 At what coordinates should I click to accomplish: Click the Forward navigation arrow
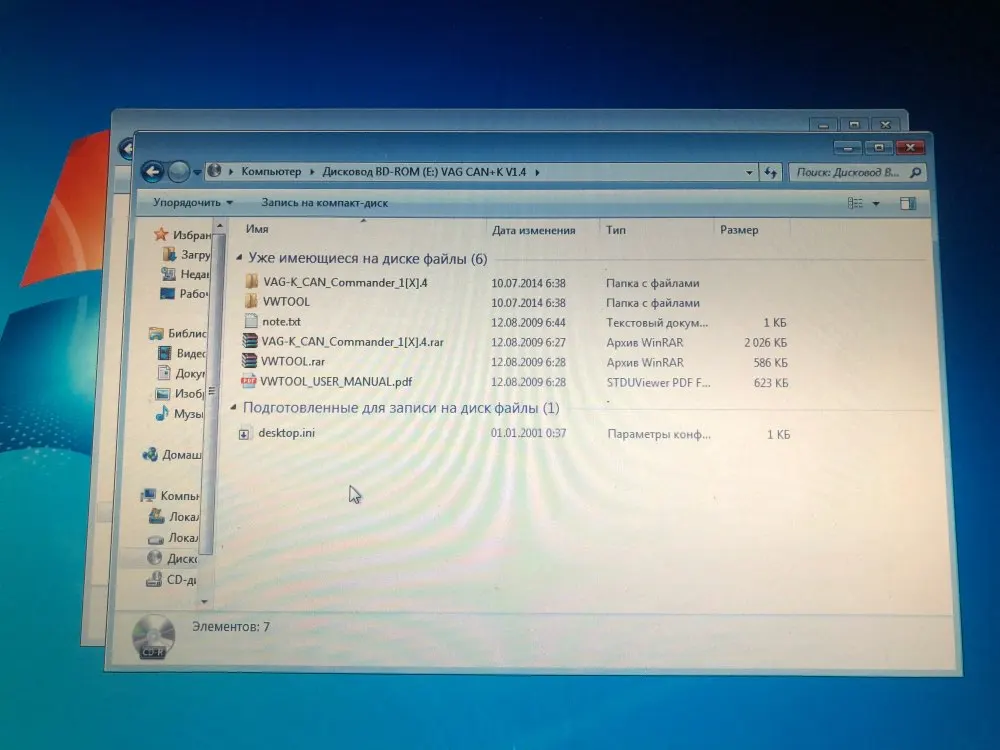pos(179,171)
